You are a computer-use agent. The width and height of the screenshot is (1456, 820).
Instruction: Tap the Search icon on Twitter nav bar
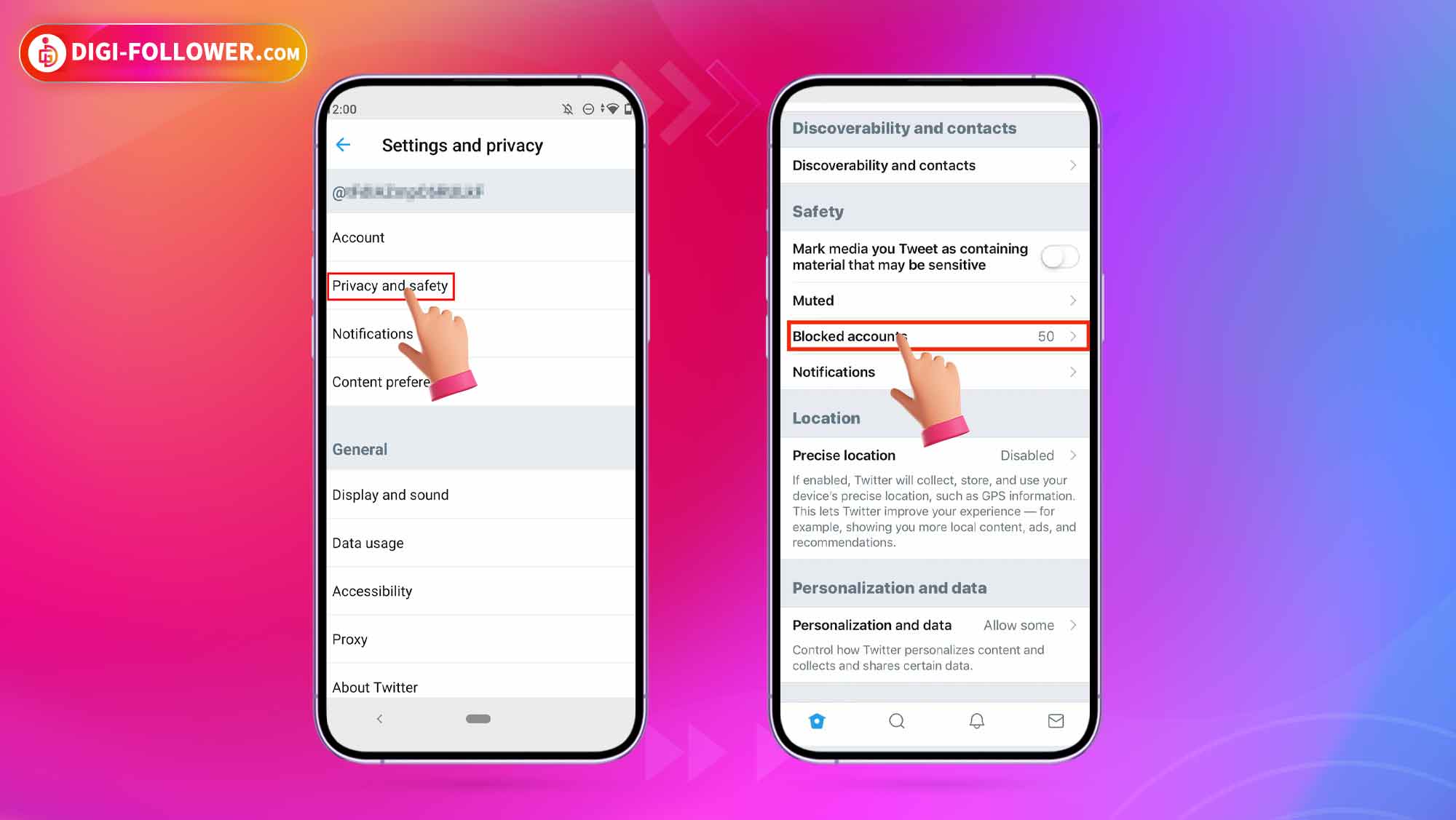click(x=896, y=720)
